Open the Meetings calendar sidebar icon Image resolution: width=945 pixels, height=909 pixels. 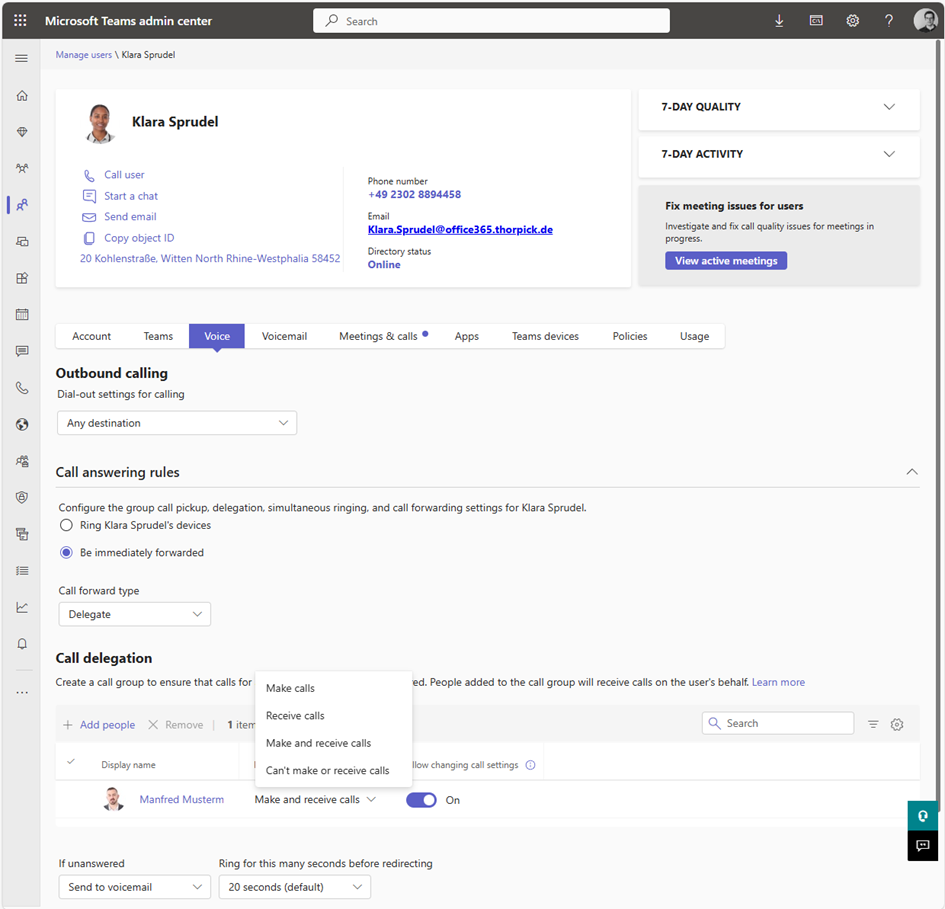click(22, 314)
